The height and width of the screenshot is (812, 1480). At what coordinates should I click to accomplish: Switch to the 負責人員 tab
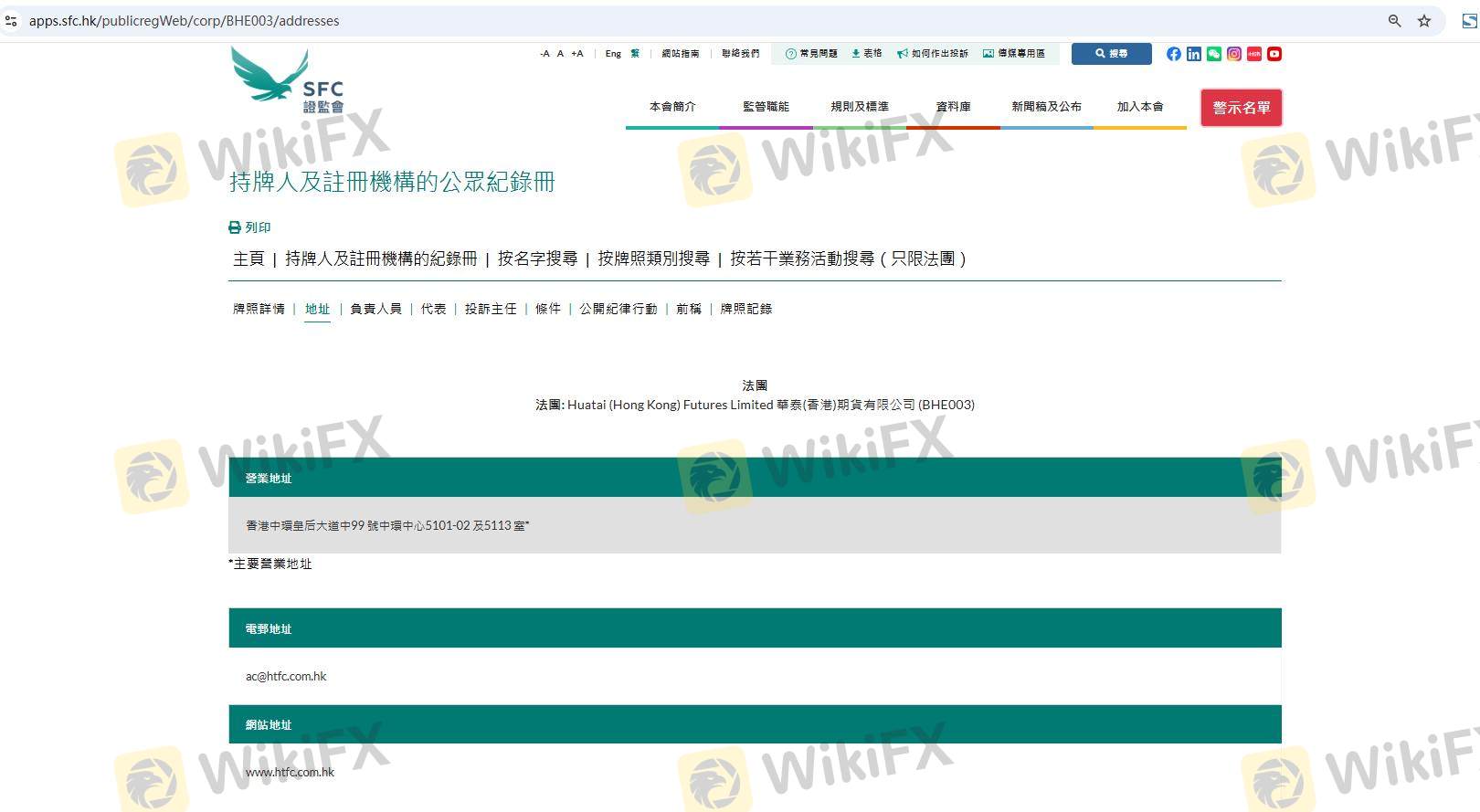pos(376,309)
